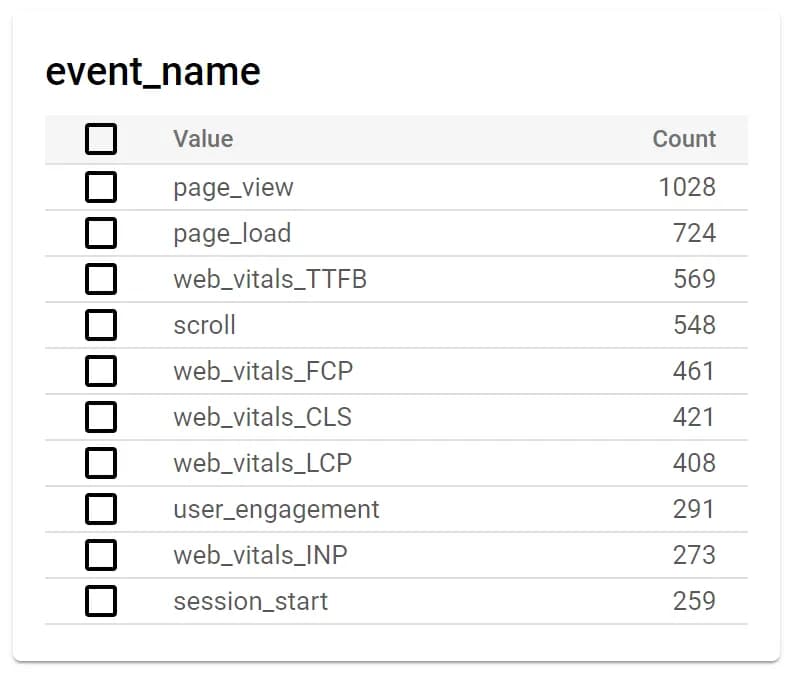Image resolution: width=797 pixels, height=680 pixels.
Task: Toggle the select-all checkbox in header row
Action: [101, 139]
